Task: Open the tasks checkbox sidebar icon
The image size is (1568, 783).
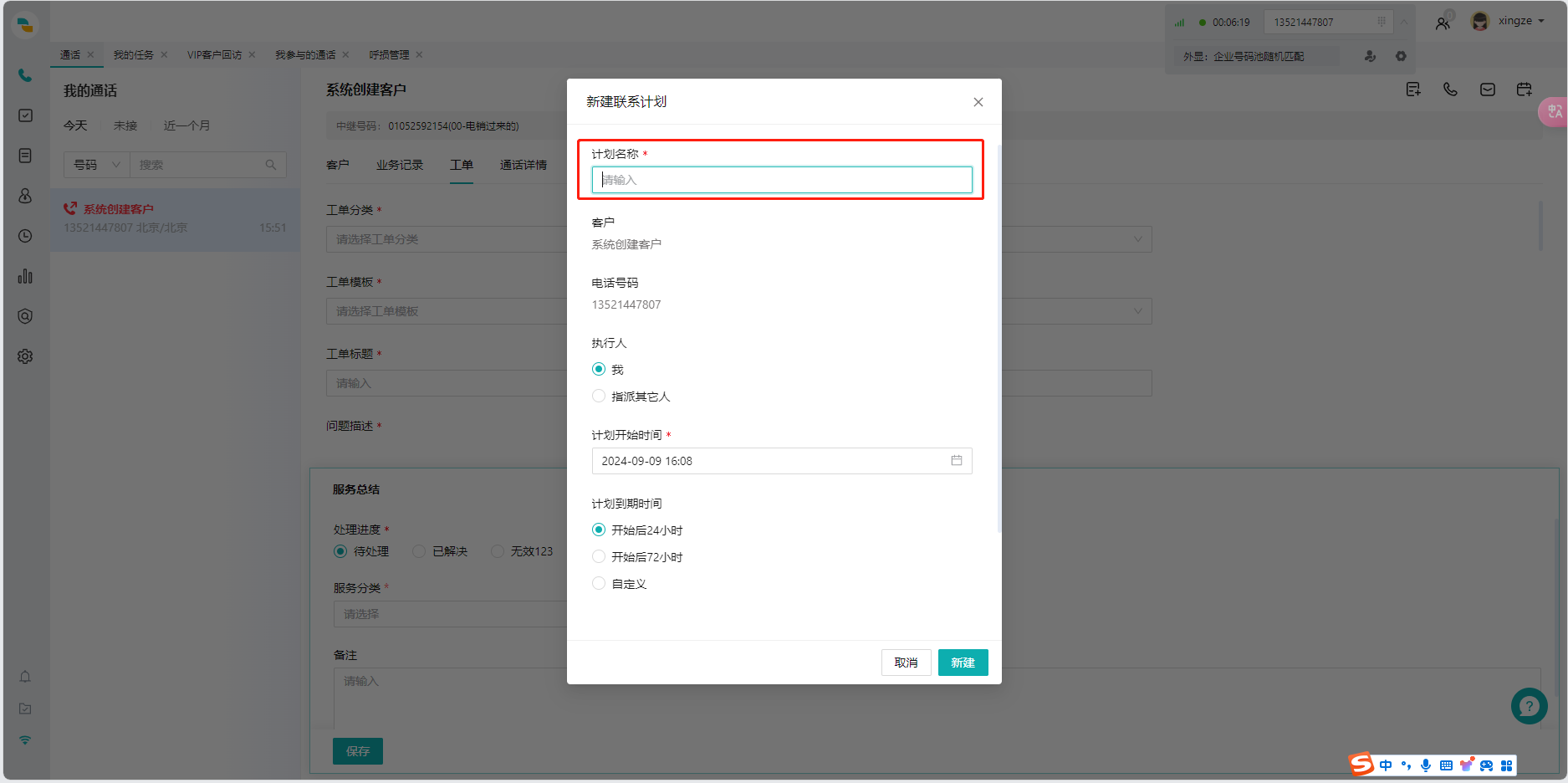Action: click(25, 115)
